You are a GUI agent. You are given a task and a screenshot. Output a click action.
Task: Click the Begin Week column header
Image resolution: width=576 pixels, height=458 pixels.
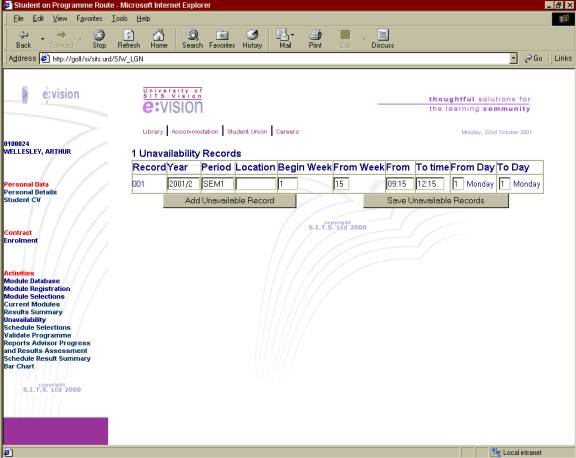coord(305,167)
